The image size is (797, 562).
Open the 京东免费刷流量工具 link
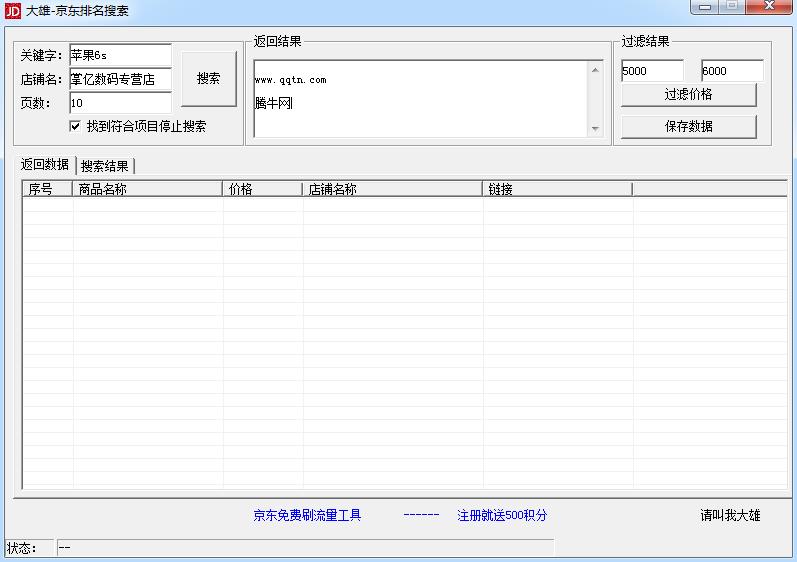point(307,516)
